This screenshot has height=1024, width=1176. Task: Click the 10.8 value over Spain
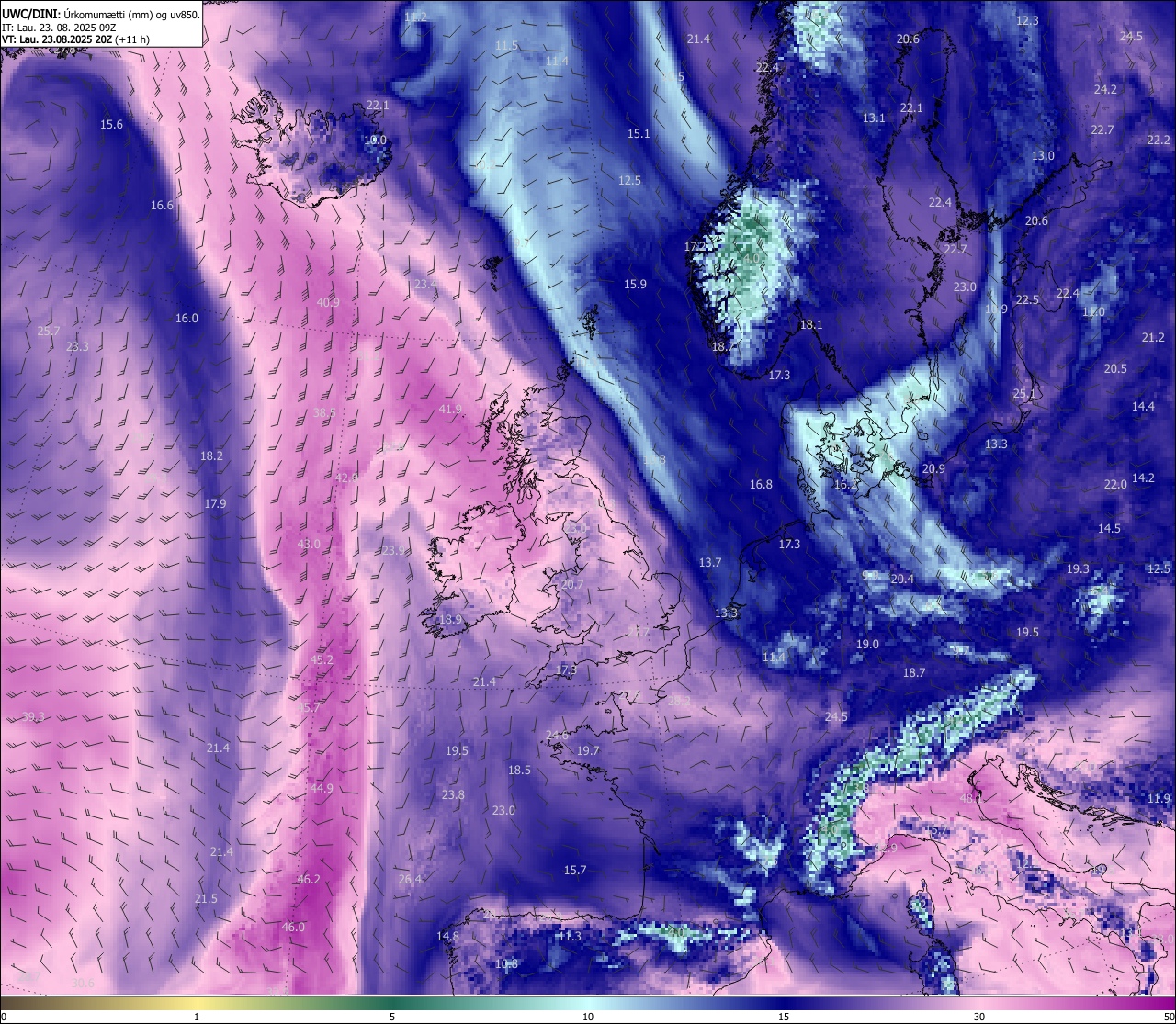click(506, 963)
